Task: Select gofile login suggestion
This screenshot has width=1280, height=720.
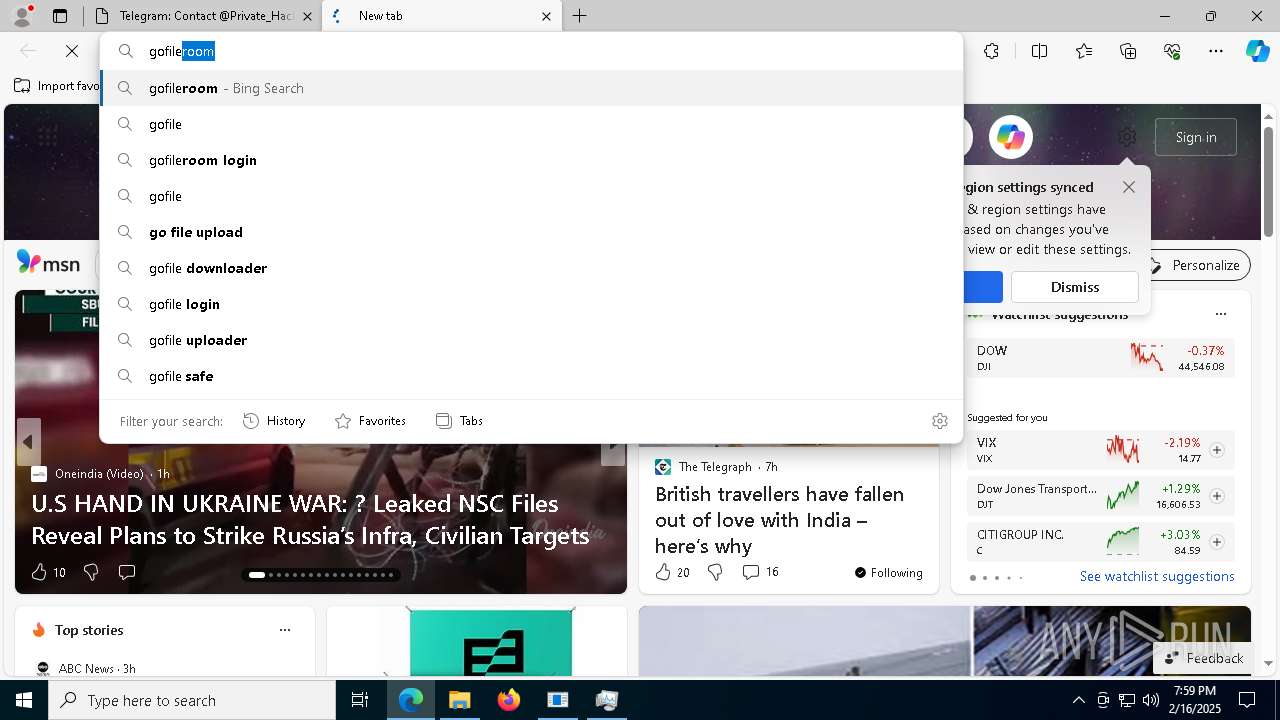Action: coord(531,304)
